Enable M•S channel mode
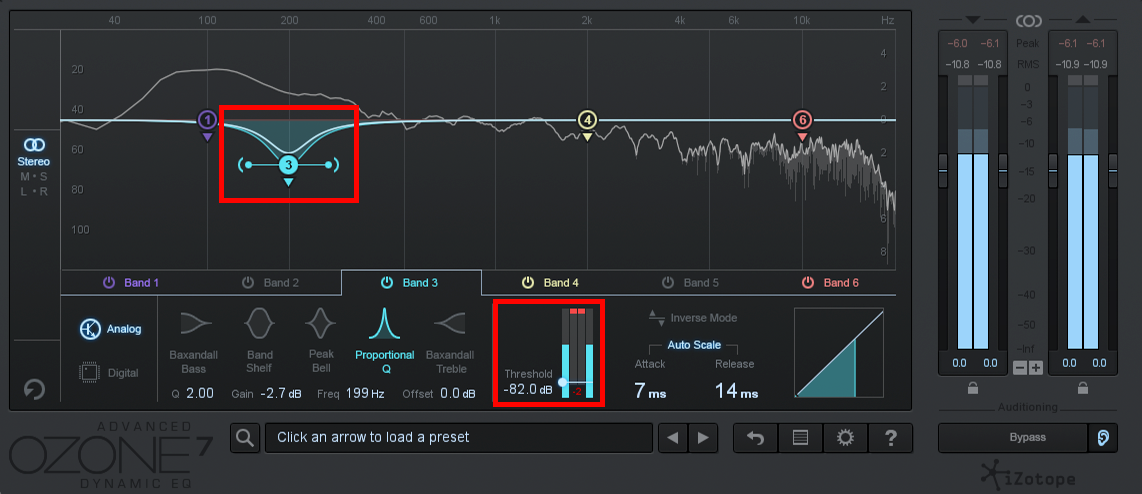Viewport: 1142px width, 494px height. tap(34, 176)
